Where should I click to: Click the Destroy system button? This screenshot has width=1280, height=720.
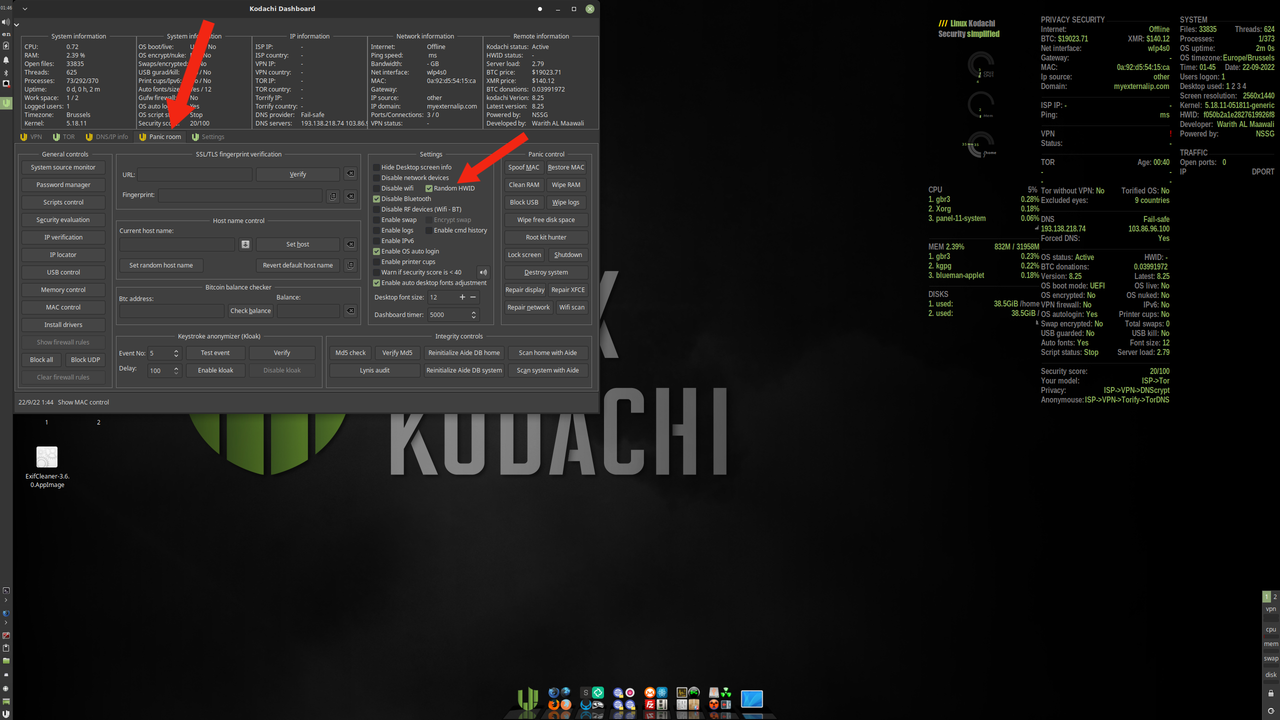(546, 272)
